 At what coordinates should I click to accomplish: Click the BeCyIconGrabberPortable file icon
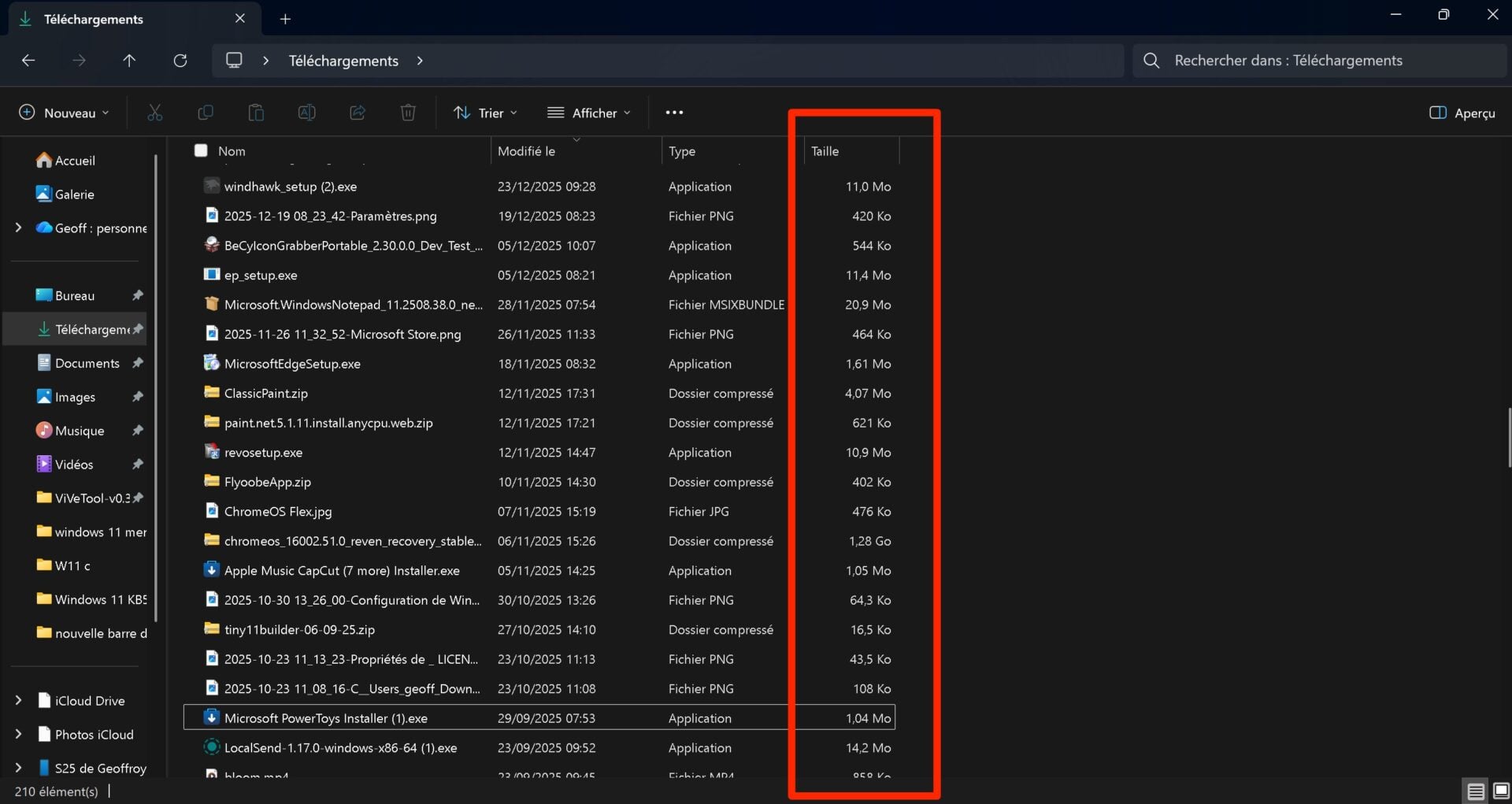(211, 245)
